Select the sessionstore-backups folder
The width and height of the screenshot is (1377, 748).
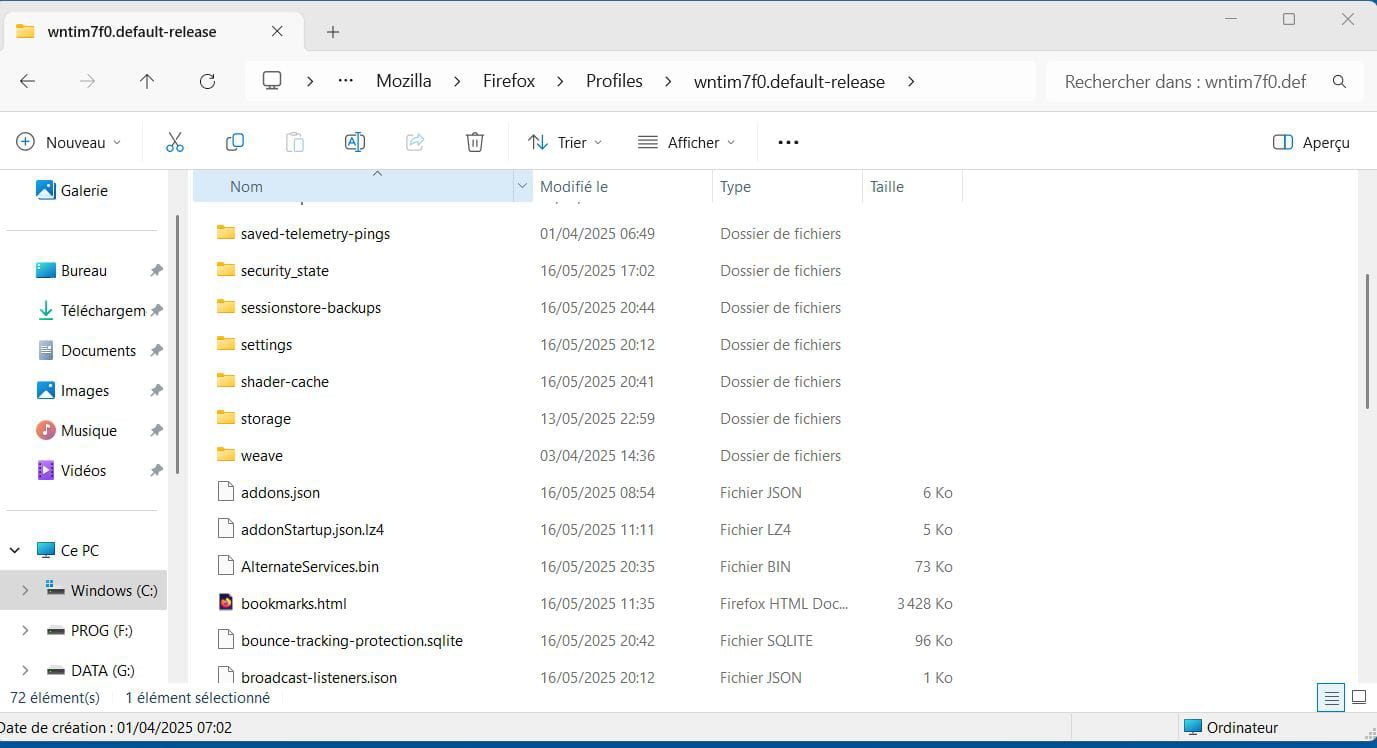(x=311, y=307)
